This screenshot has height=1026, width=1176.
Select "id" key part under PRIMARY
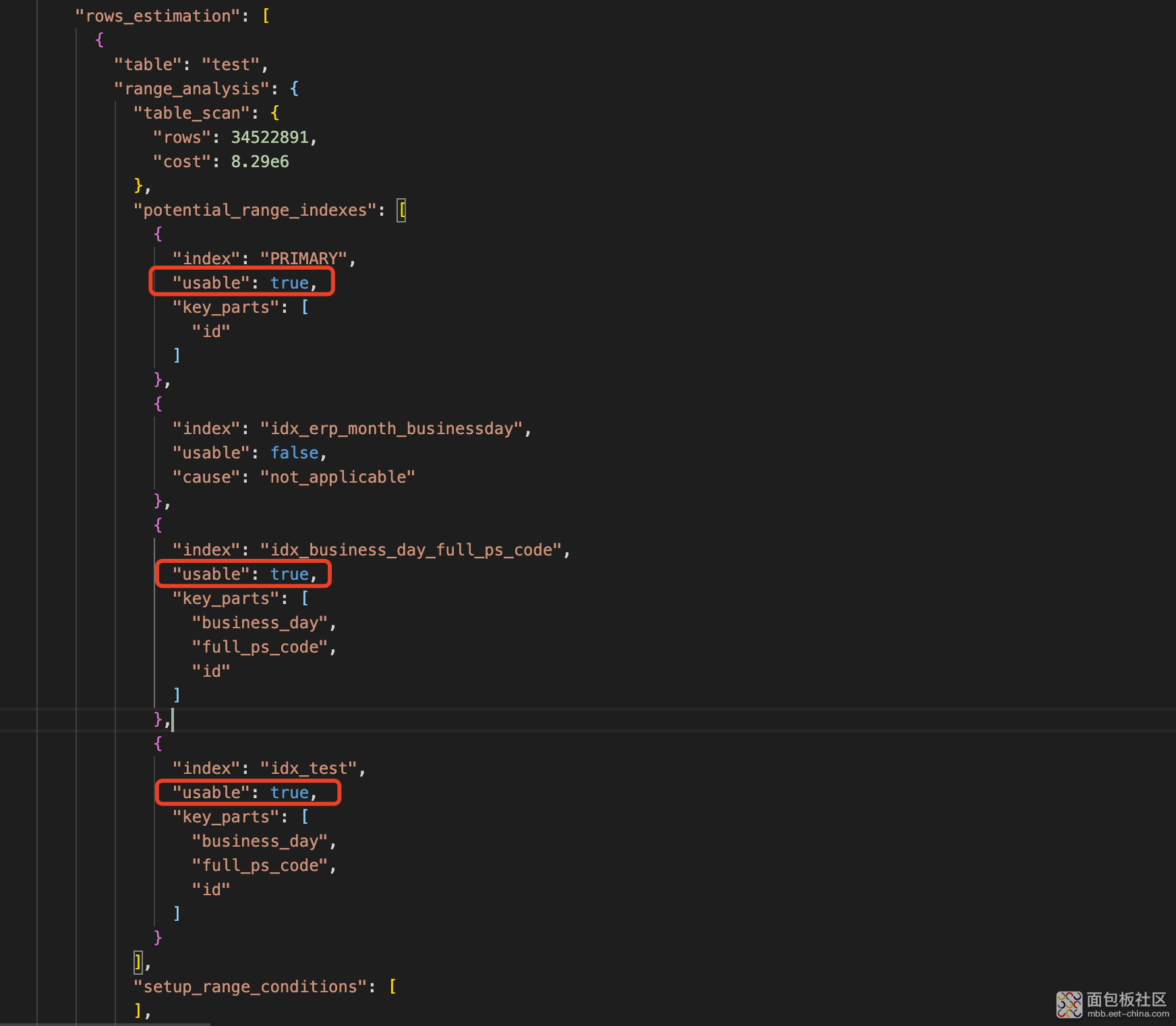pyautogui.click(x=211, y=332)
